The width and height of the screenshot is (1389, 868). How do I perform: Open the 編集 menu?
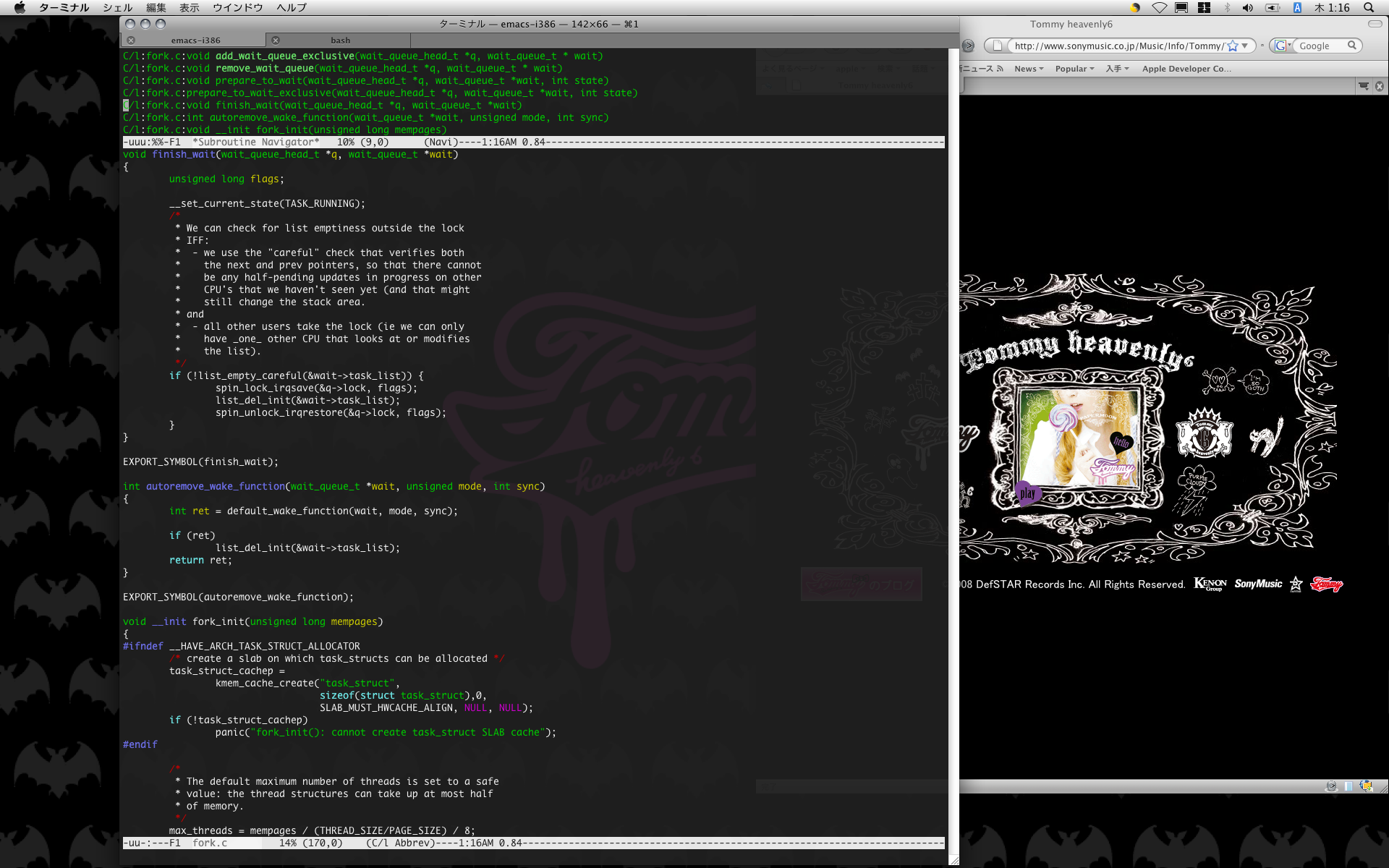tap(156, 7)
